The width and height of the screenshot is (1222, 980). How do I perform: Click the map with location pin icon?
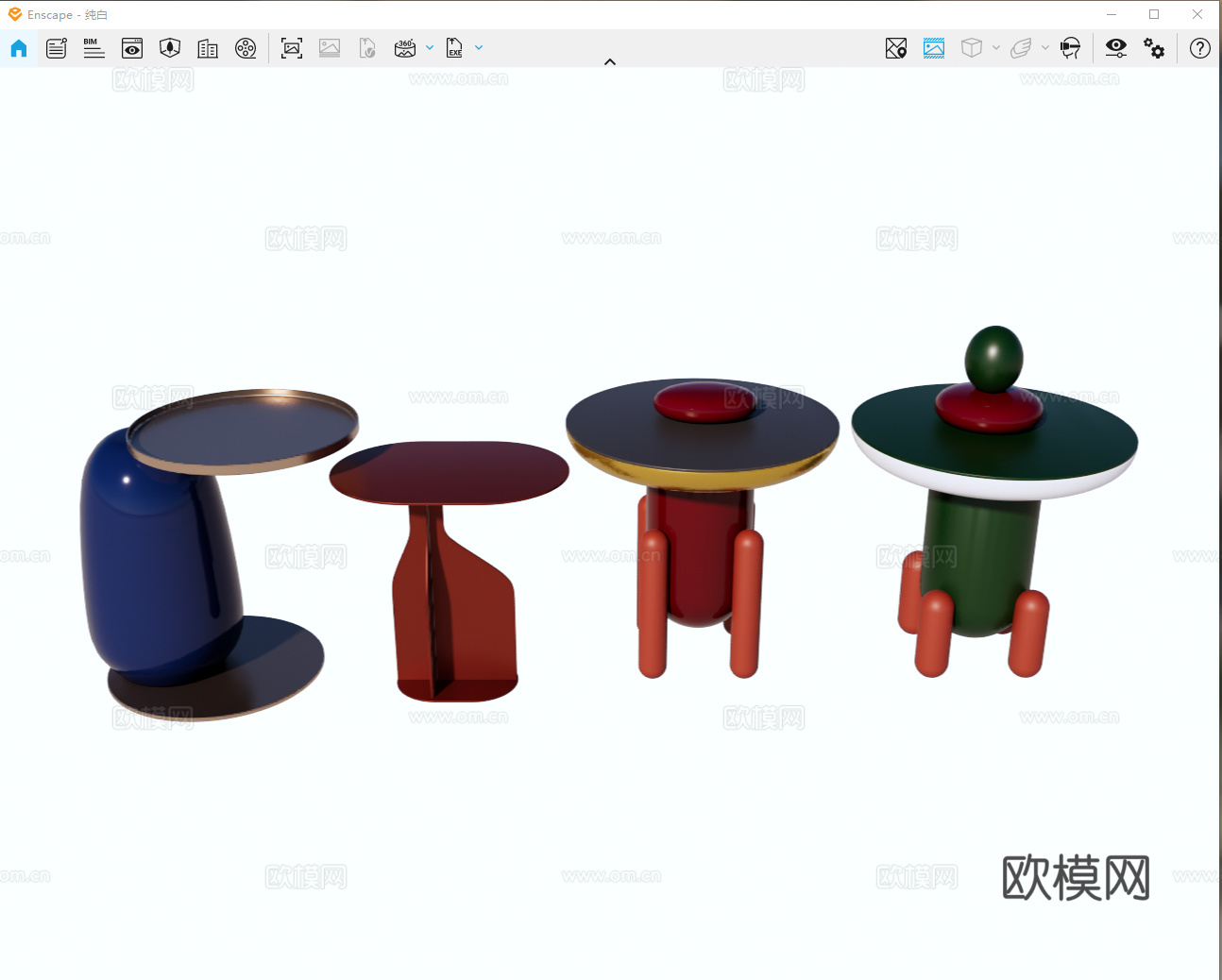tap(896, 48)
